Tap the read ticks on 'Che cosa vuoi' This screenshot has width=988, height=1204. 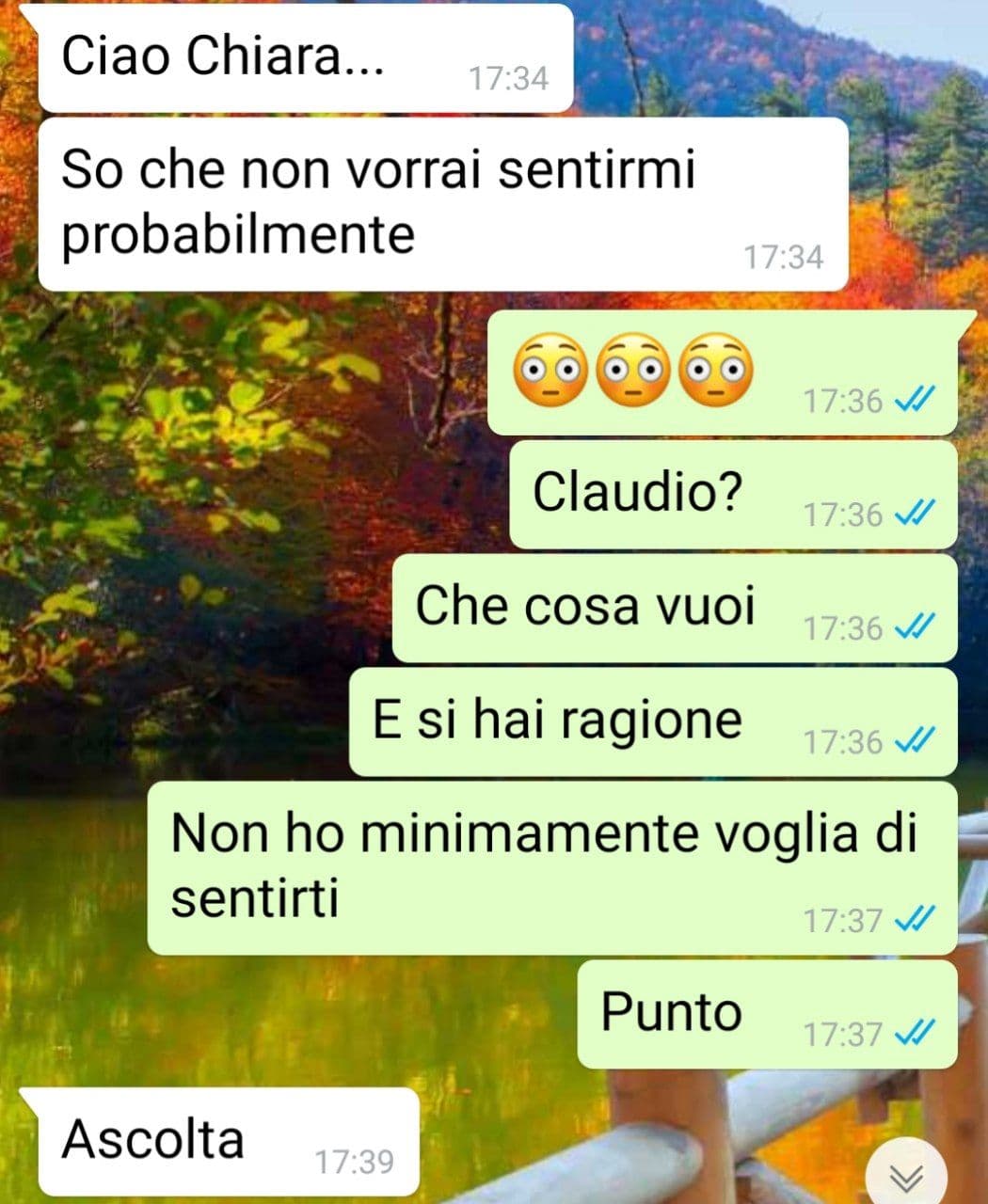pyautogui.click(x=914, y=627)
